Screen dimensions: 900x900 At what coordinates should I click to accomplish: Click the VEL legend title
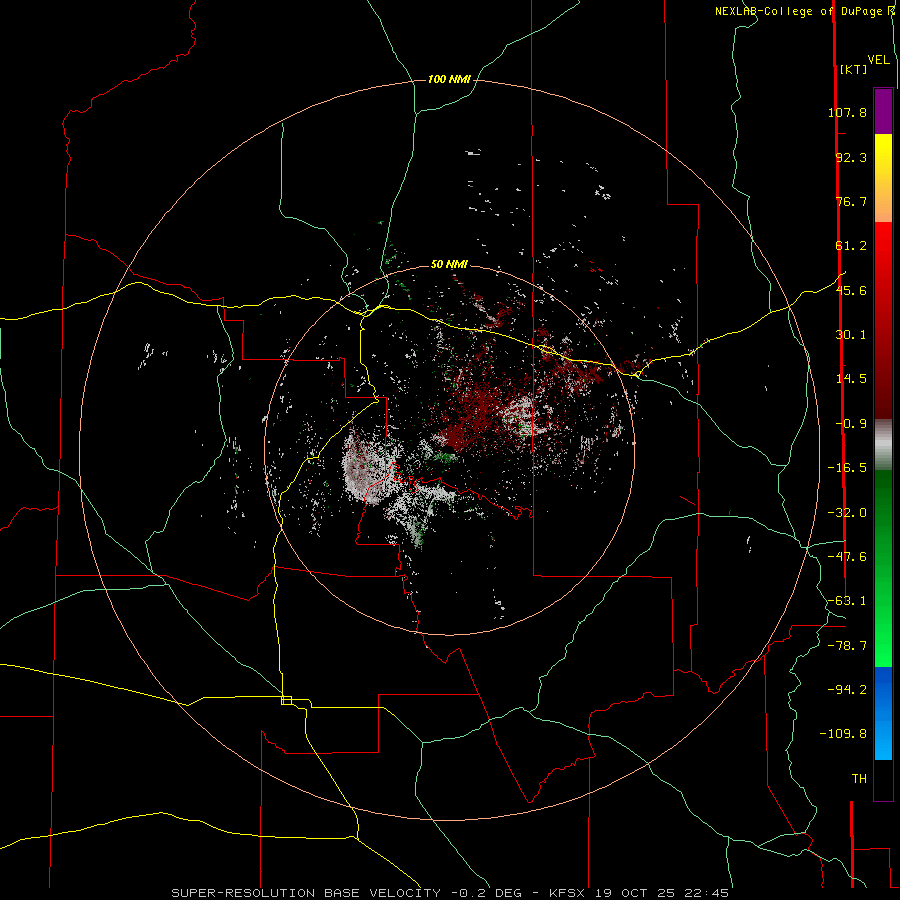coord(878,60)
